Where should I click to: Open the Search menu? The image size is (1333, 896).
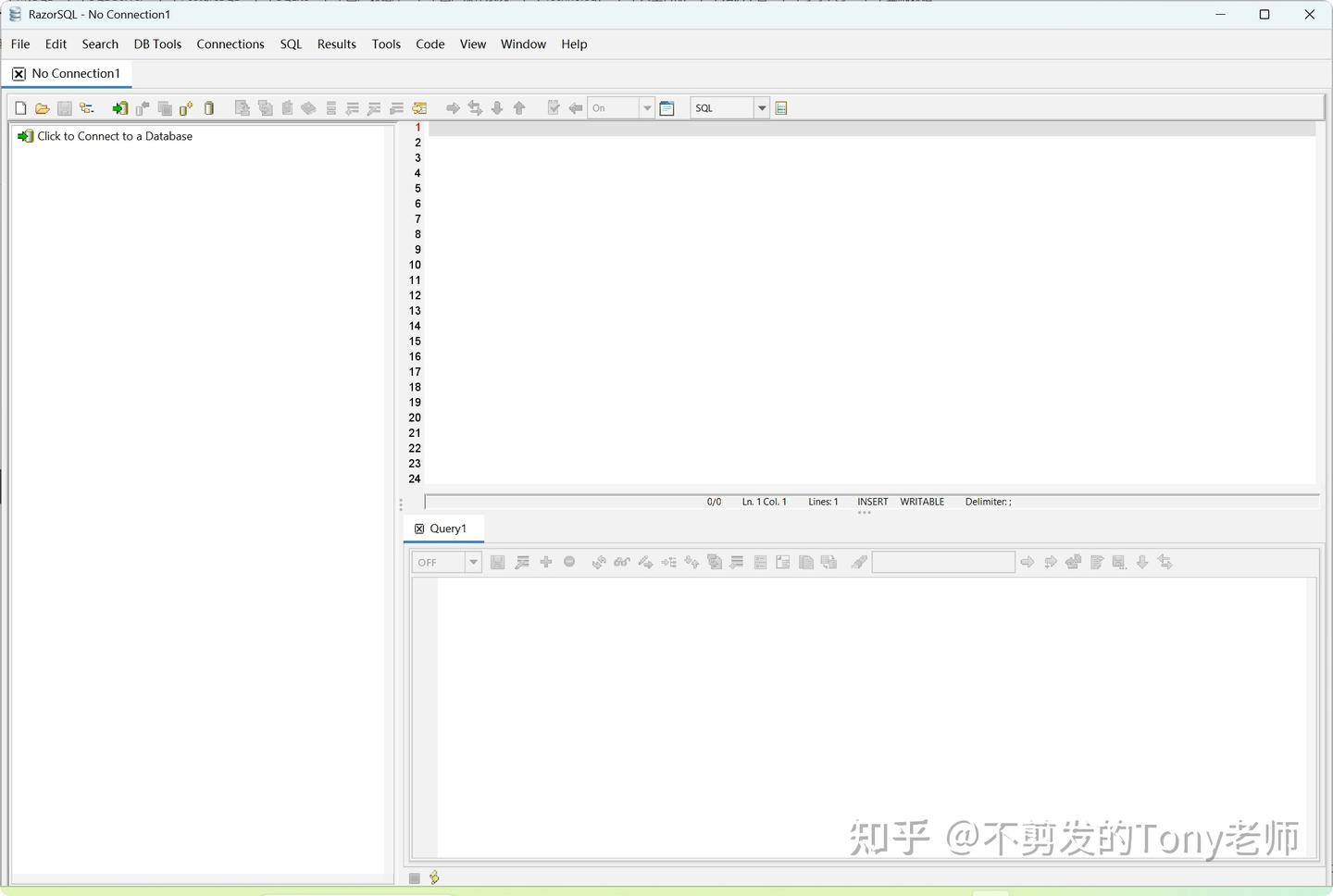coord(100,44)
